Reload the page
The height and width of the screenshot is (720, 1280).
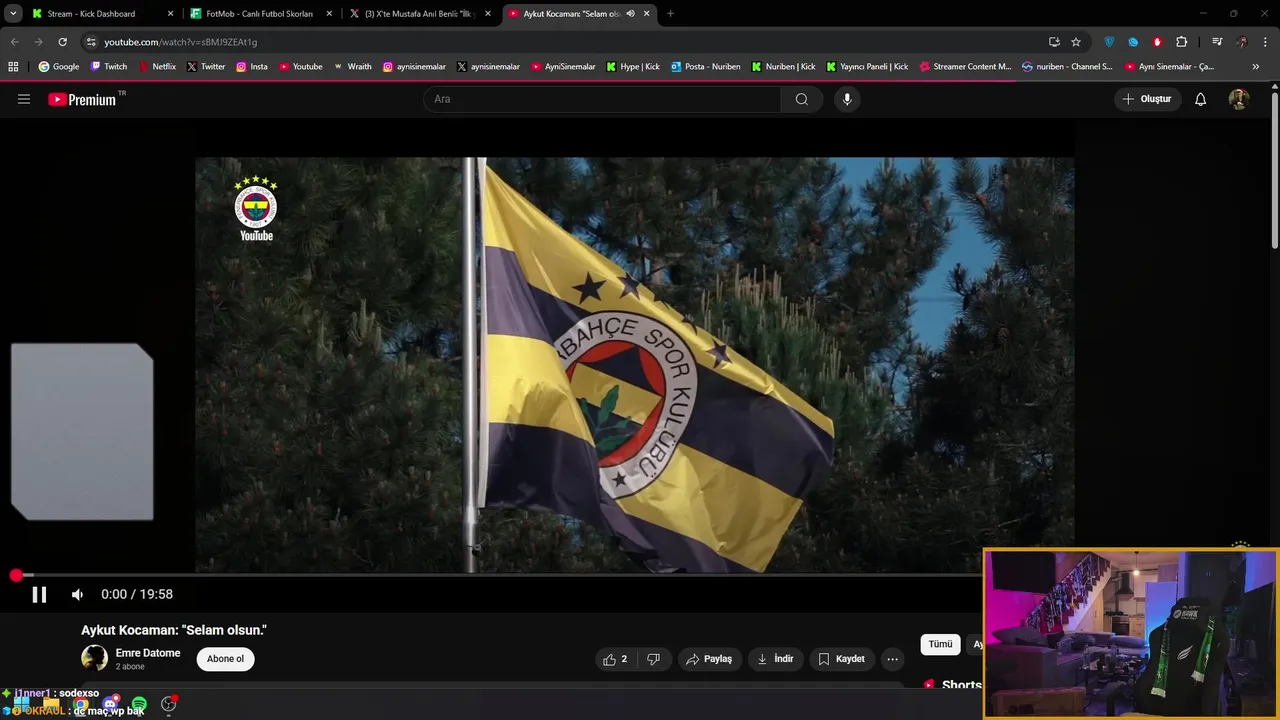coord(62,42)
